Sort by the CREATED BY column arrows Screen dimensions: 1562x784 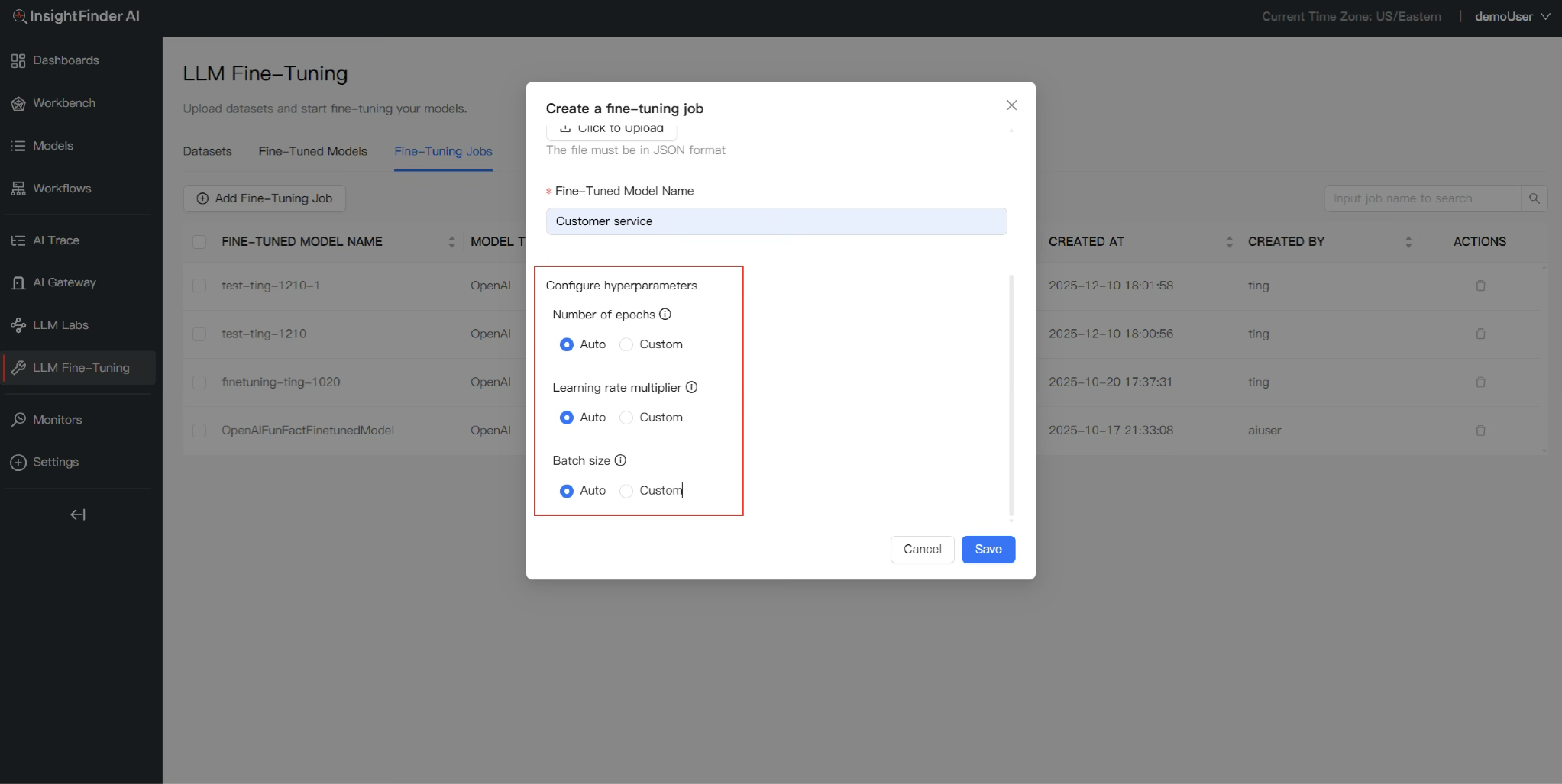coord(1408,242)
